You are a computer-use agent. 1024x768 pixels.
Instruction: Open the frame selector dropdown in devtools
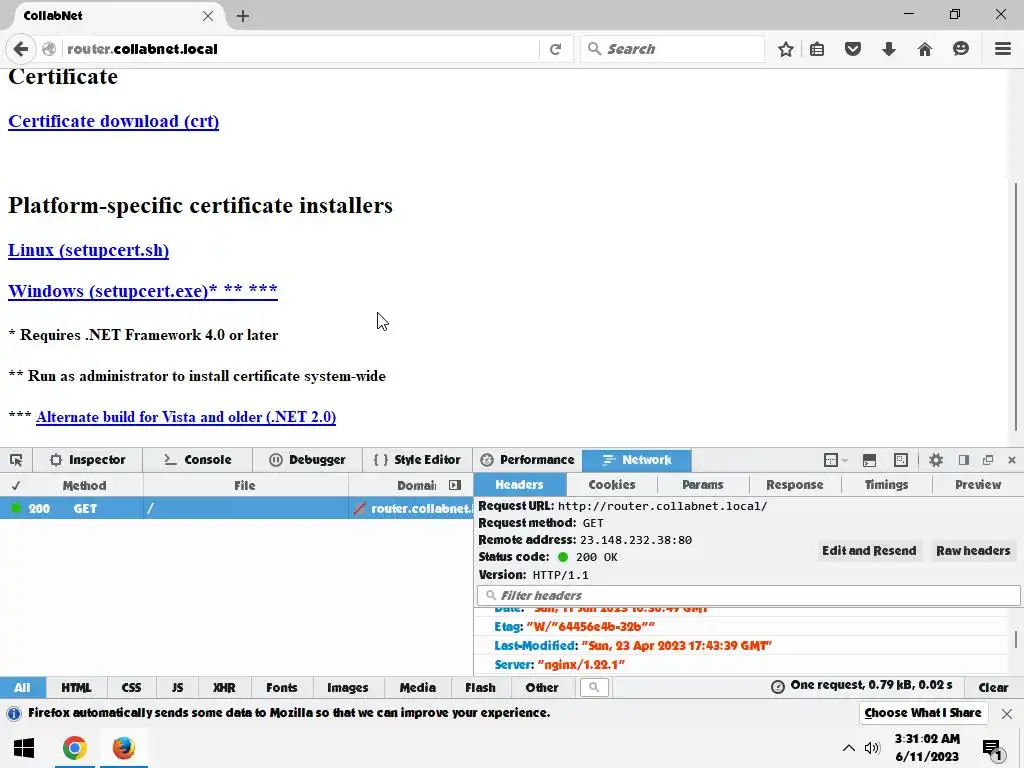[x=835, y=460]
